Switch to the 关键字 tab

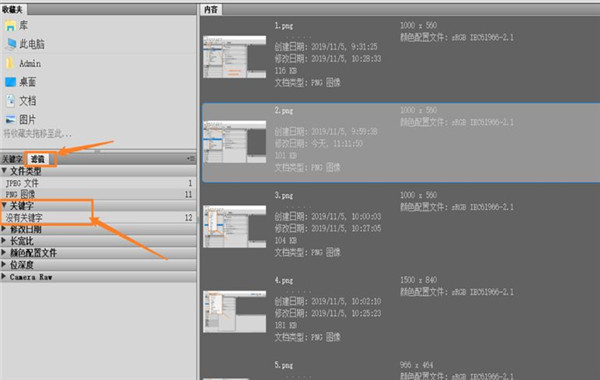pos(12,159)
